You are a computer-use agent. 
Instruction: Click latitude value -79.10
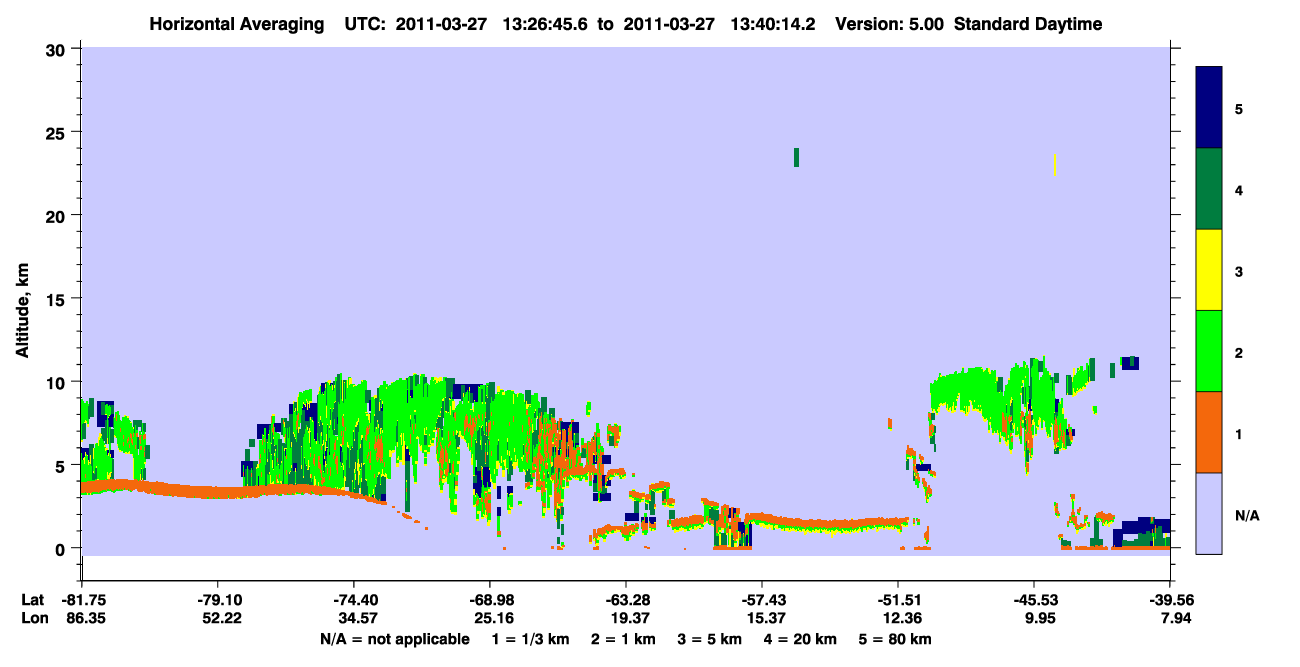point(217,600)
